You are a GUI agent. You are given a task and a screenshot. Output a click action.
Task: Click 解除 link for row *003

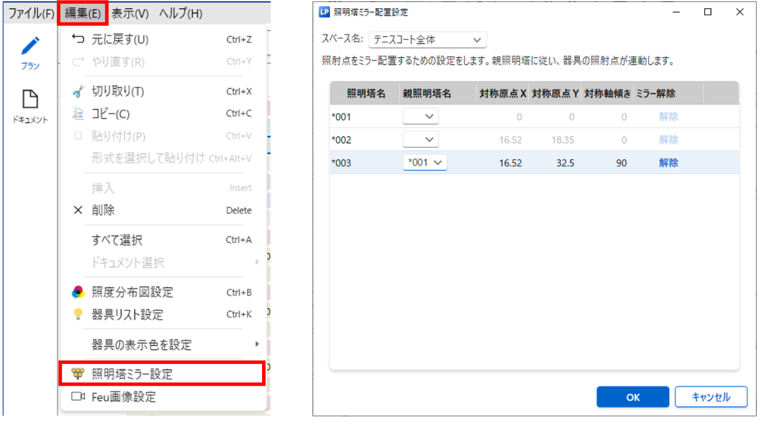(x=668, y=162)
